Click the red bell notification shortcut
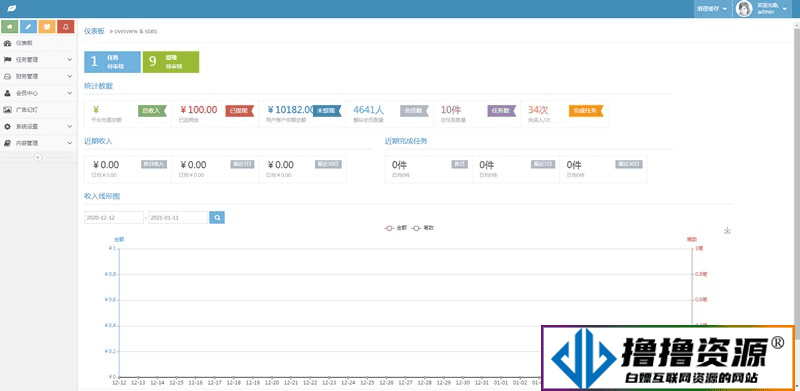The image size is (800, 391). click(x=66, y=27)
